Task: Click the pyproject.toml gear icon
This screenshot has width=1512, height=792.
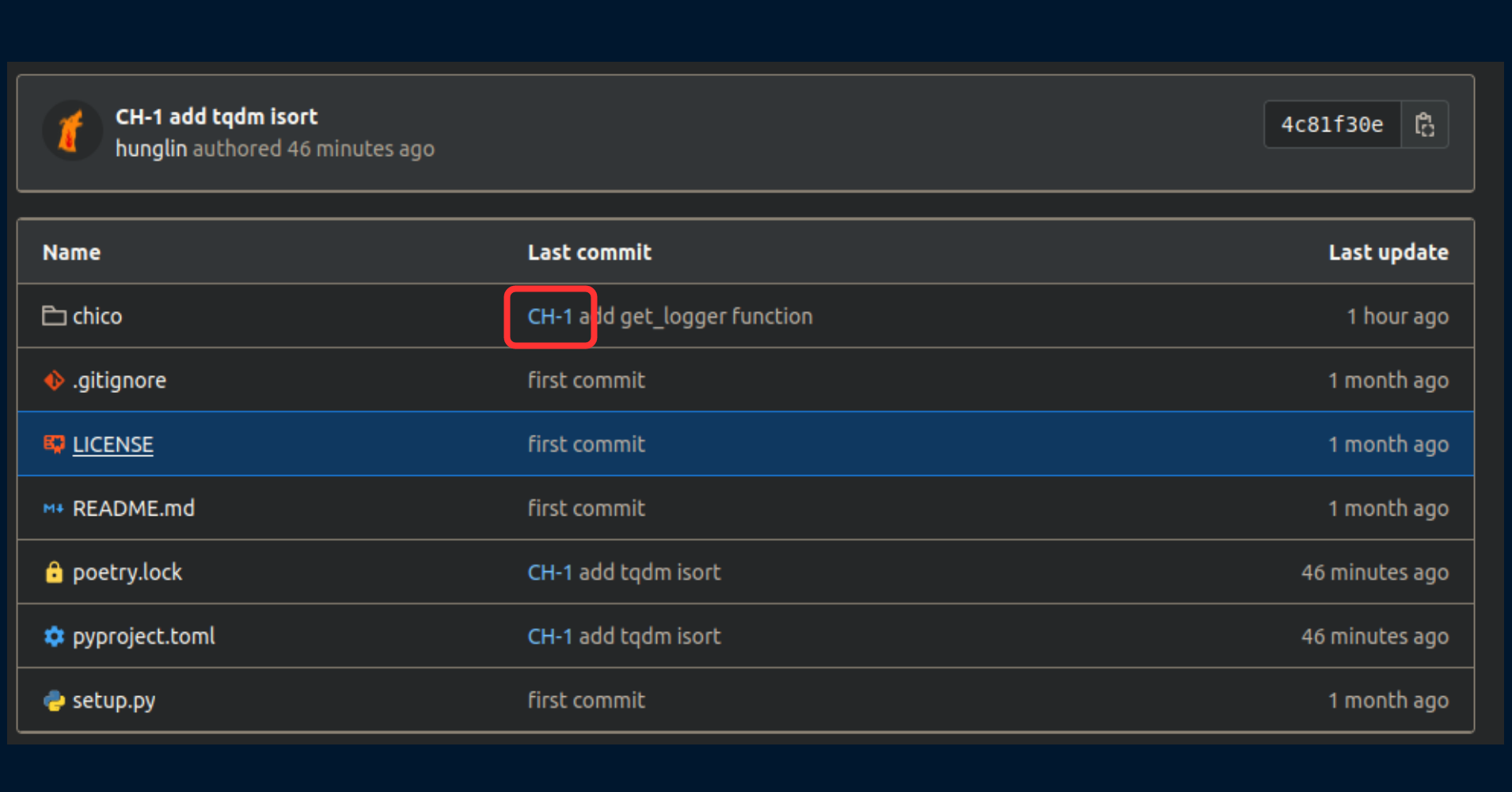Action: coord(54,636)
